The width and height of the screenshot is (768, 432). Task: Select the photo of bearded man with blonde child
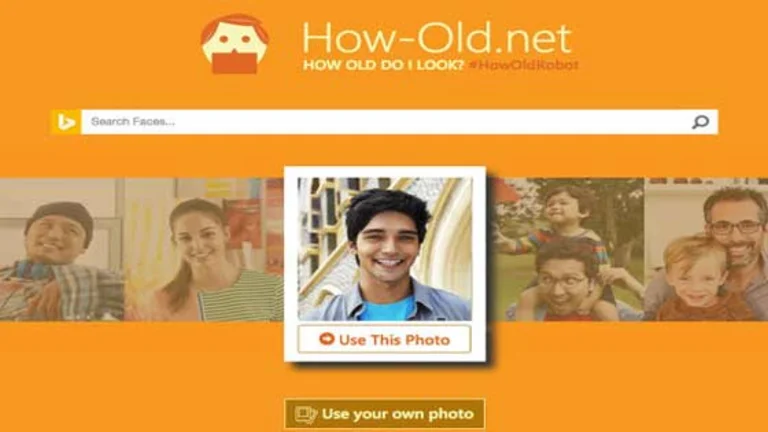706,249
